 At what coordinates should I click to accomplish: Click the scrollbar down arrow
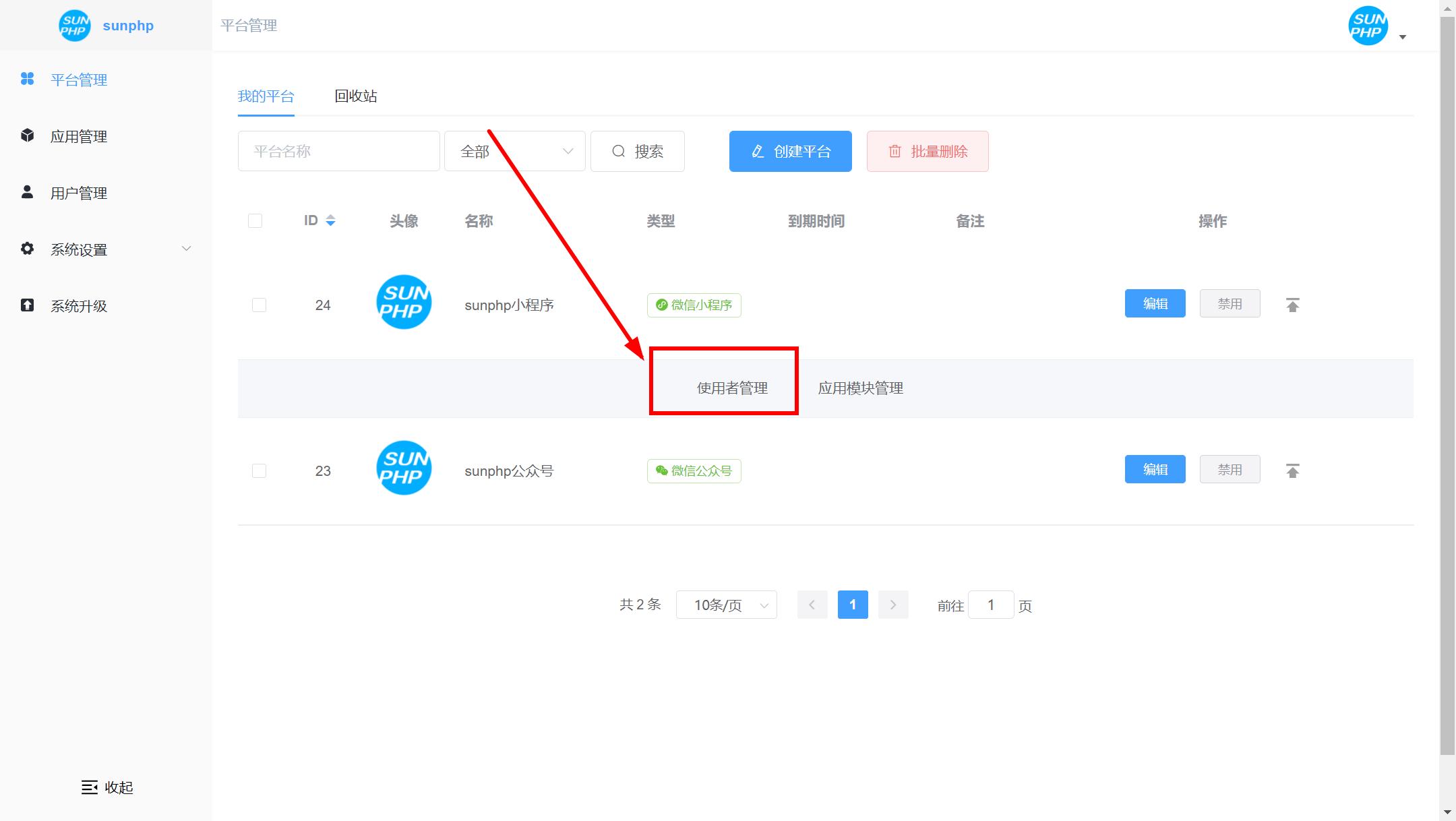[1448, 813]
